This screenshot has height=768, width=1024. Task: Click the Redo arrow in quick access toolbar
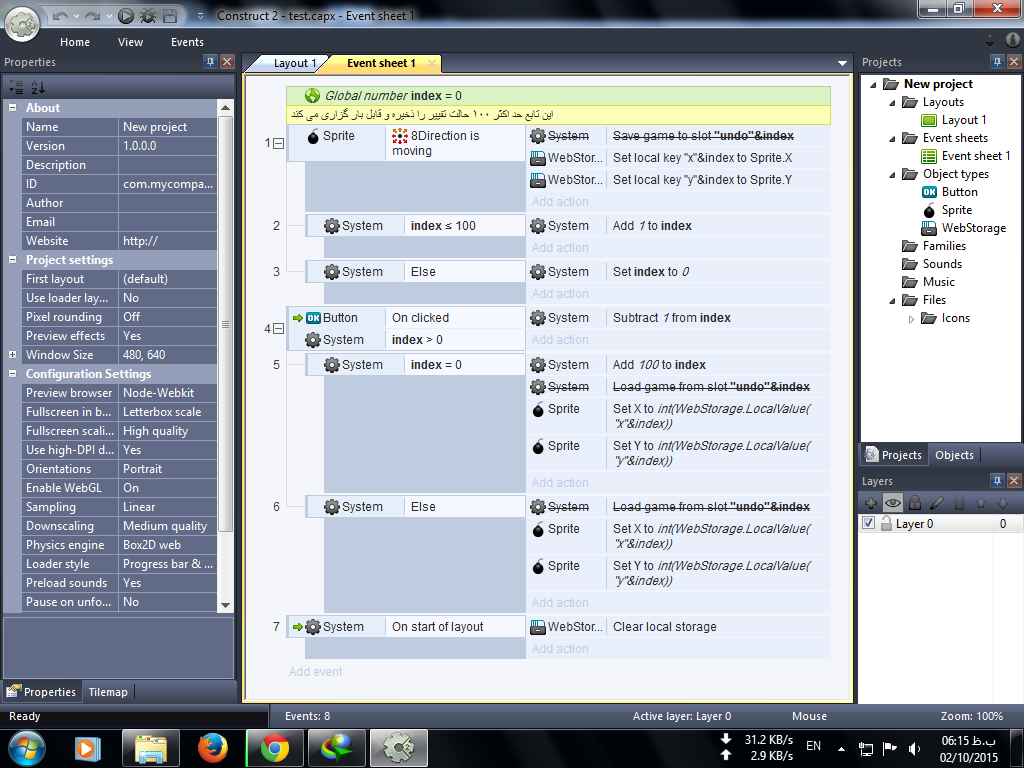[x=93, y=16]
